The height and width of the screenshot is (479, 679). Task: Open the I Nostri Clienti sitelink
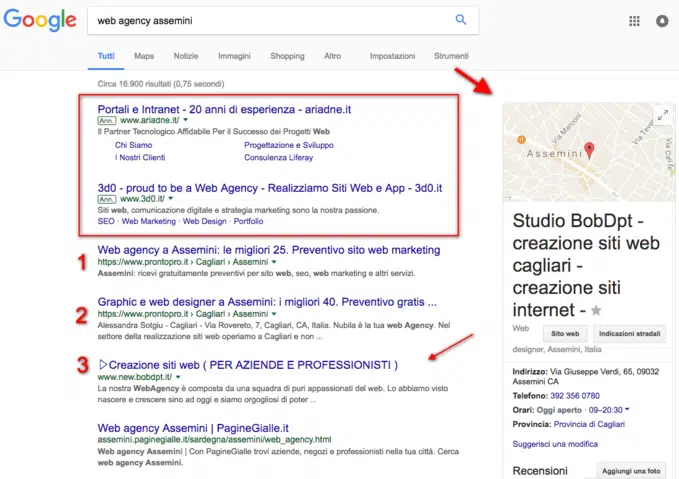pyautogui.click(x=140, y=158)
